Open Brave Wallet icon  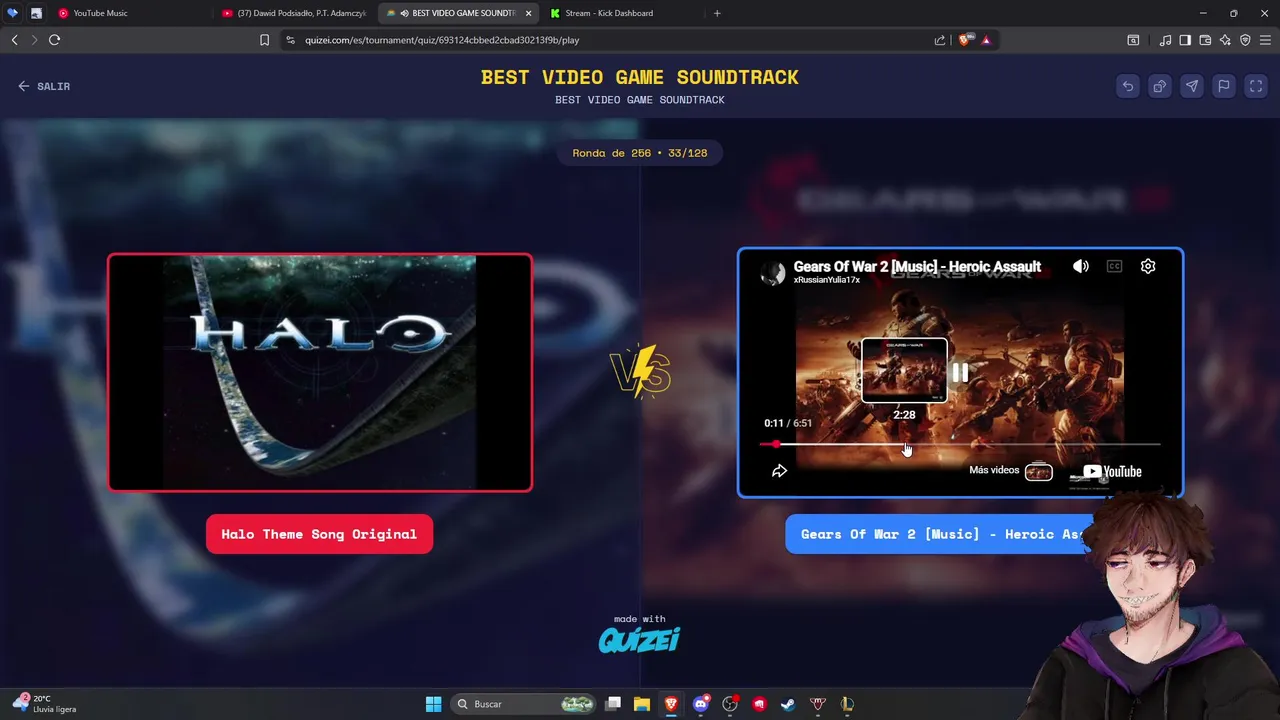[x=1205, y=40]
